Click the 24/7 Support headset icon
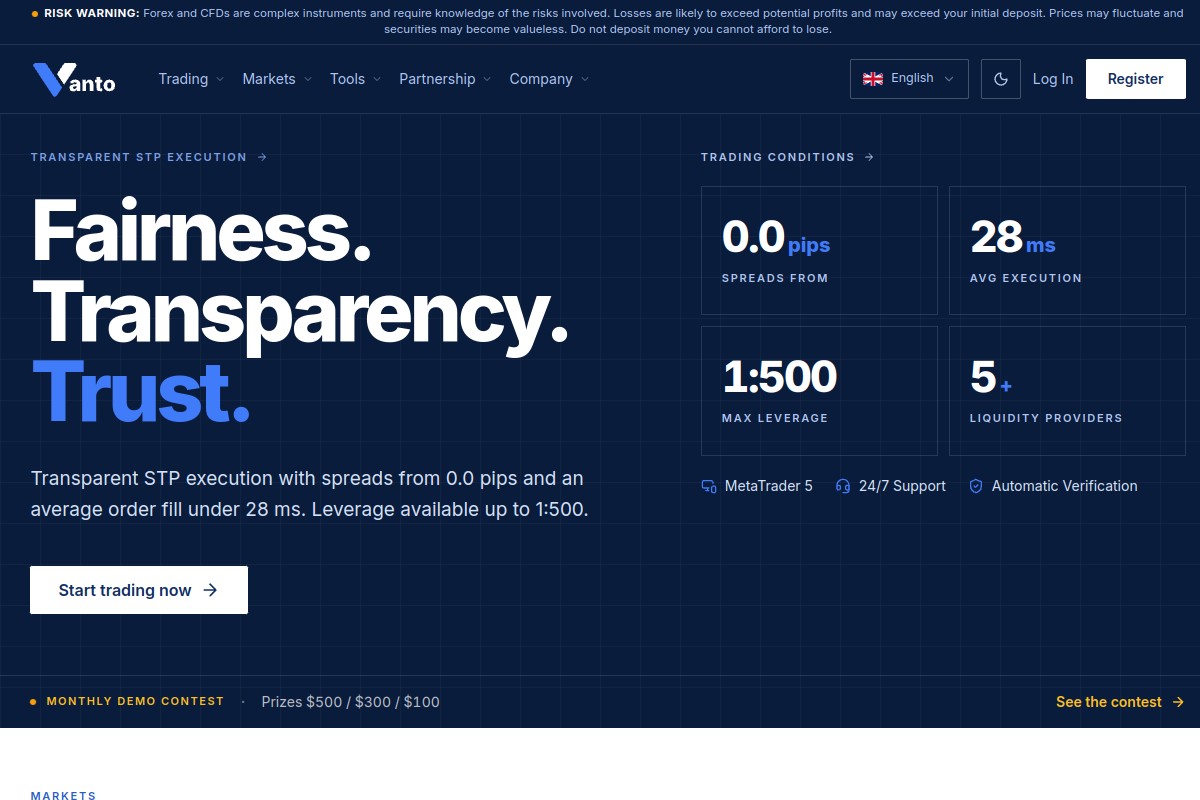This screenshot has width=1200, height=800. click(843, 486)
